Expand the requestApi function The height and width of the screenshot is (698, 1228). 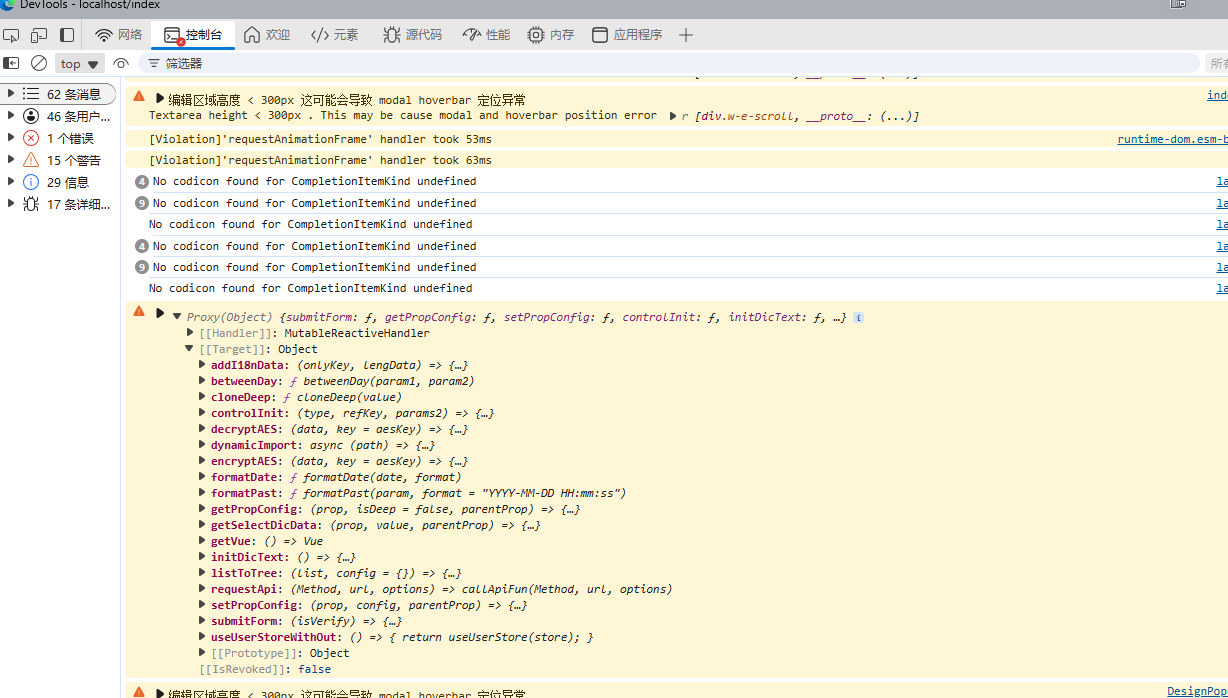[203, 589]
